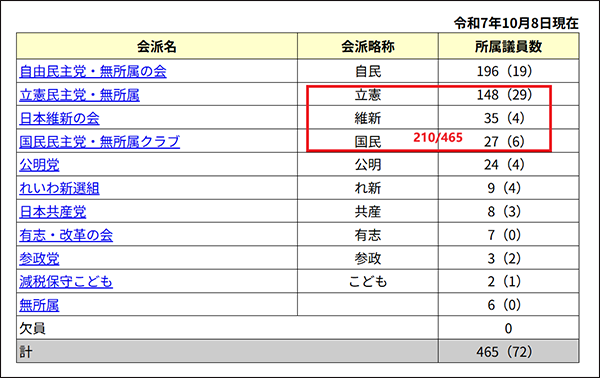Image resolution: width=600 pixels, height=378 pixels.
Task: Click the member count 148（29）
Action: (x=505, y=95)
